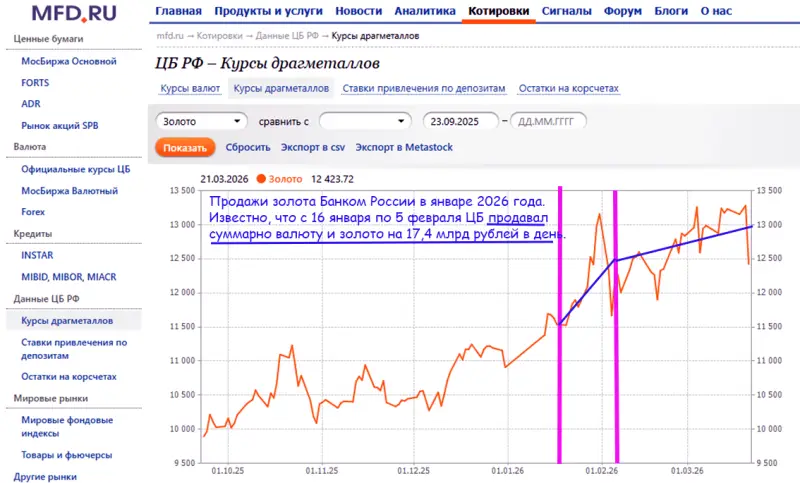800x483 pixels.
Task: Open the Форум menu item
Action: pyautogui.click(x=623, y=12)
